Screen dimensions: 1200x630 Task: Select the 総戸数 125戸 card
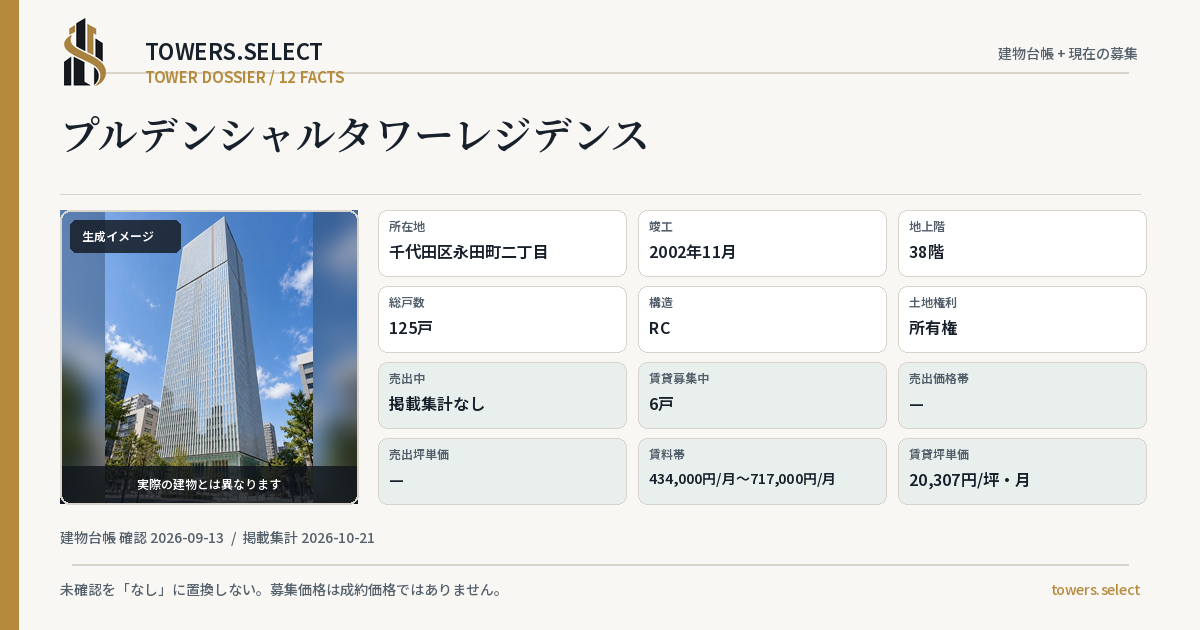pyautogui.click(x=502, y=319)
